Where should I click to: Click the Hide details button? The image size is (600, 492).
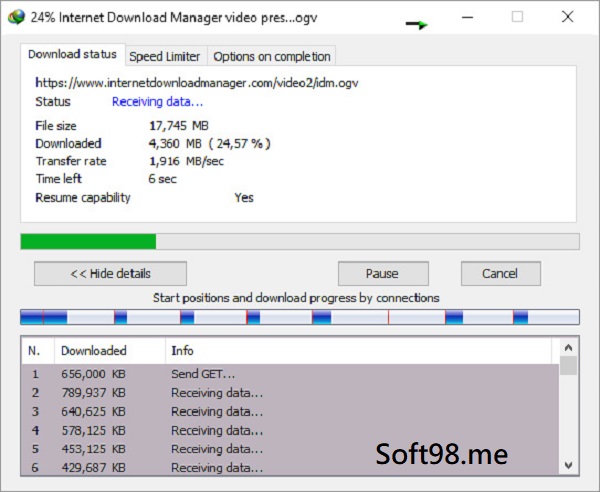(111, 274)
